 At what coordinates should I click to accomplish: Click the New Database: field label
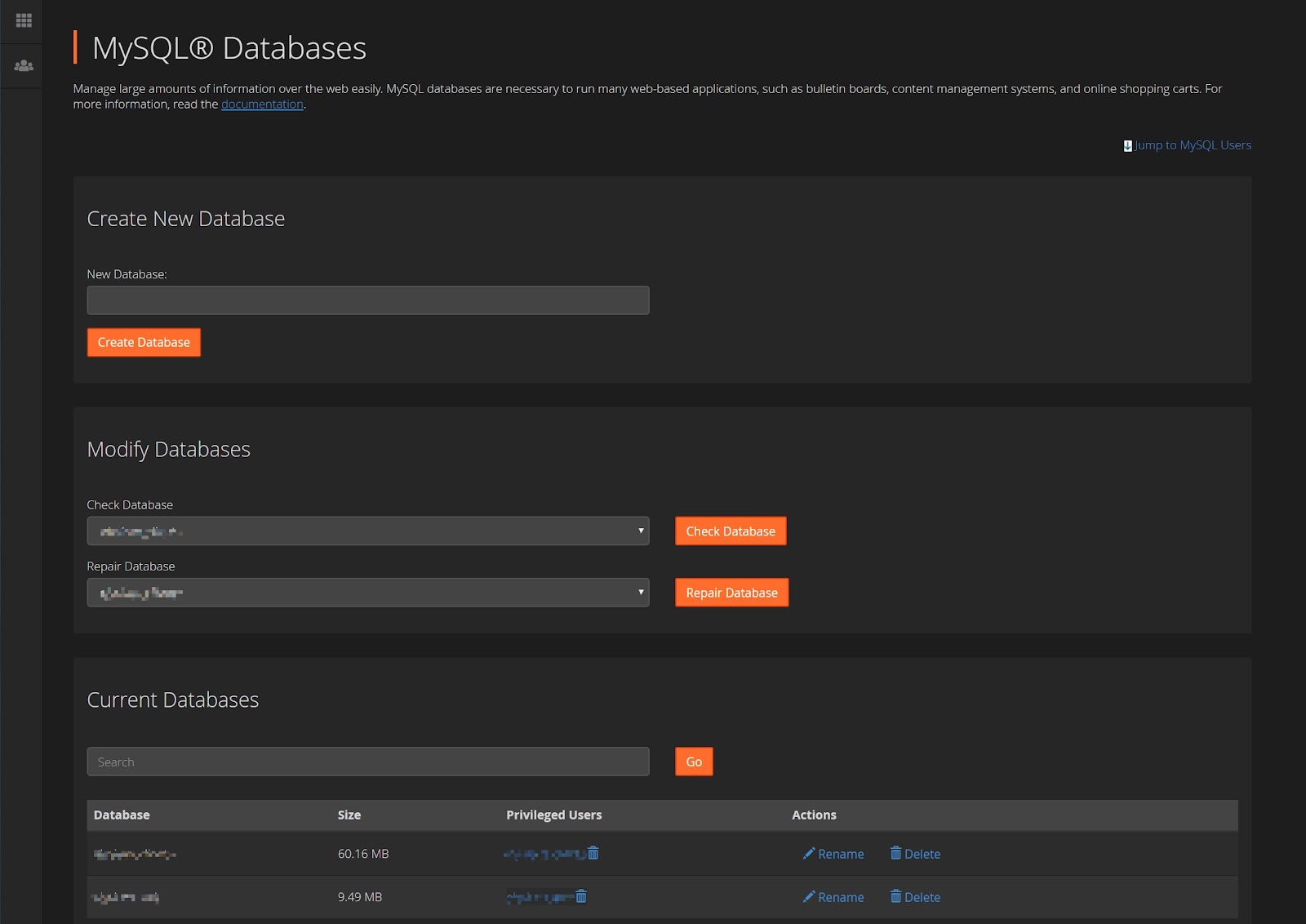coord(127,274)
